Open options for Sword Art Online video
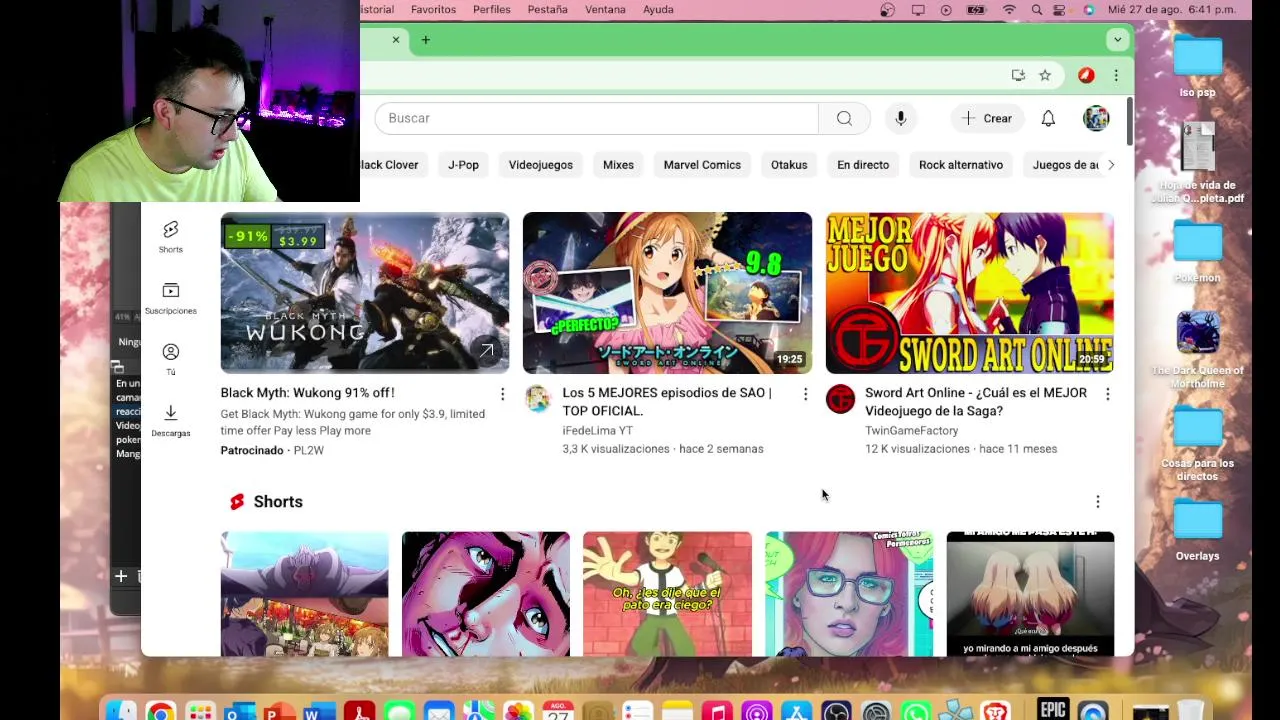 [1107, 394]
